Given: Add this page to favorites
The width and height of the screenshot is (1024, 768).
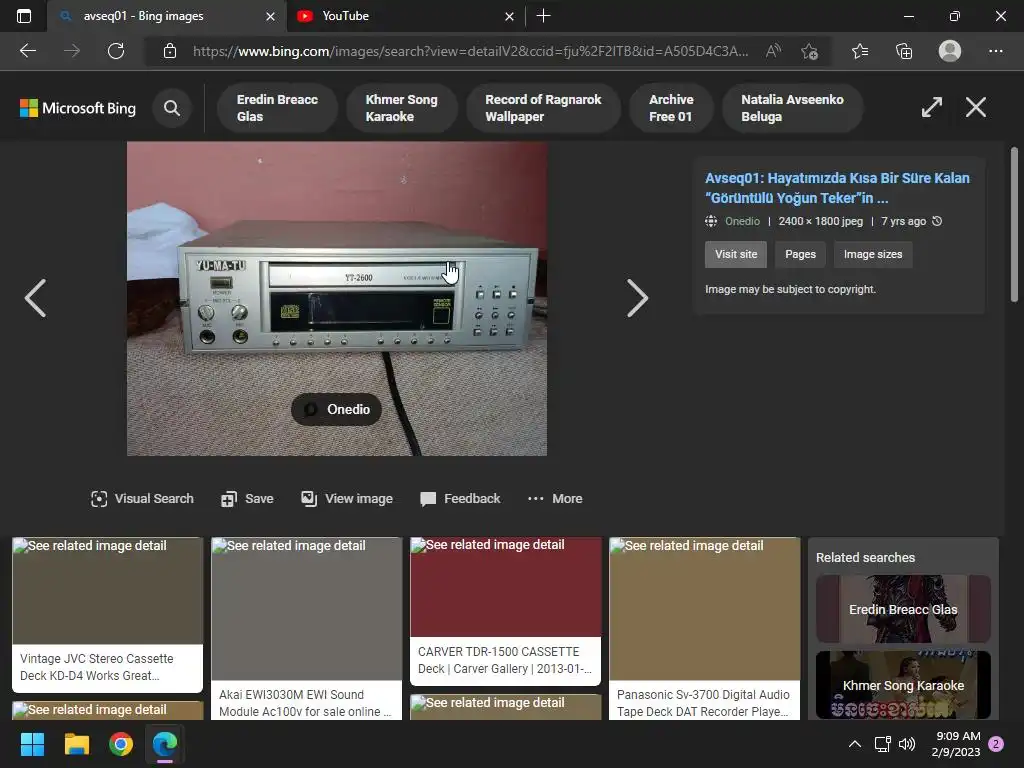Looking at the screenshot, I should tap(810, 51).
